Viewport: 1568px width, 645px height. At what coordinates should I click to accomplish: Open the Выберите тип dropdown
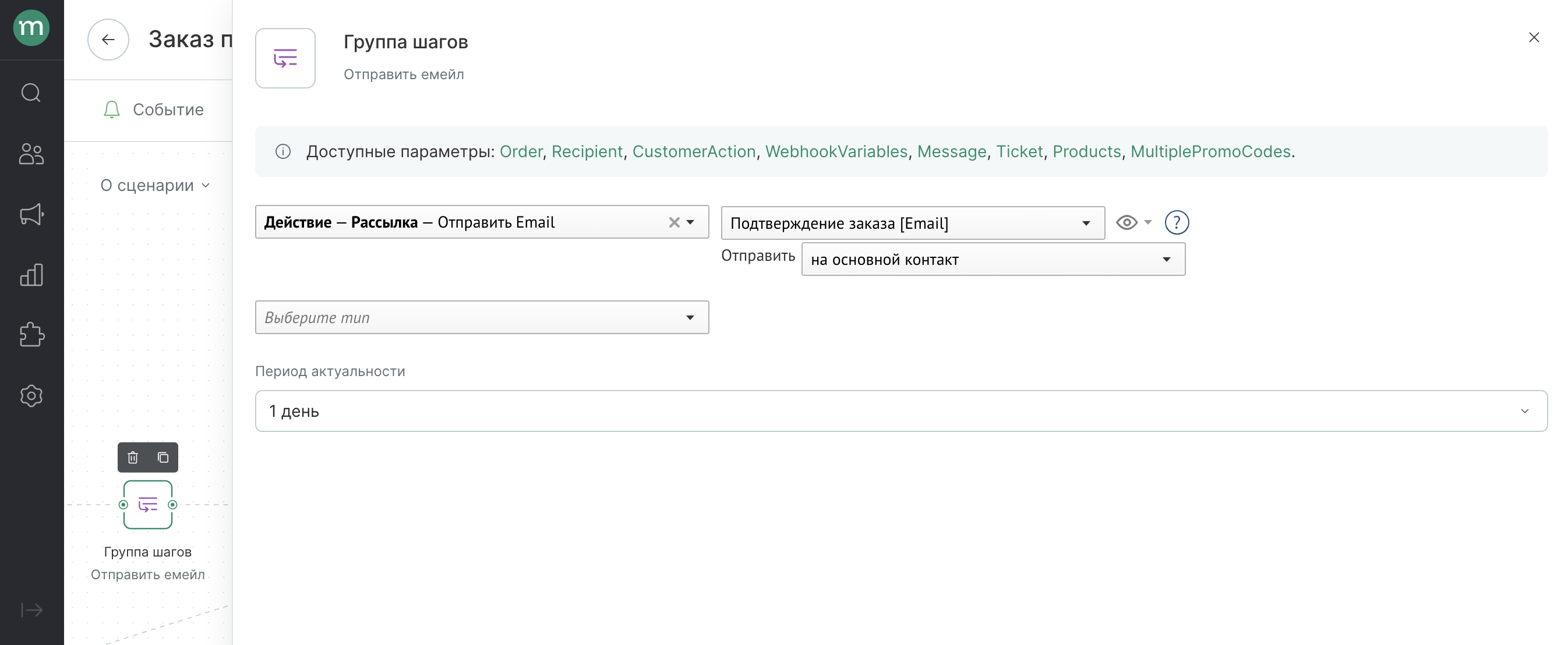(482, 318)
